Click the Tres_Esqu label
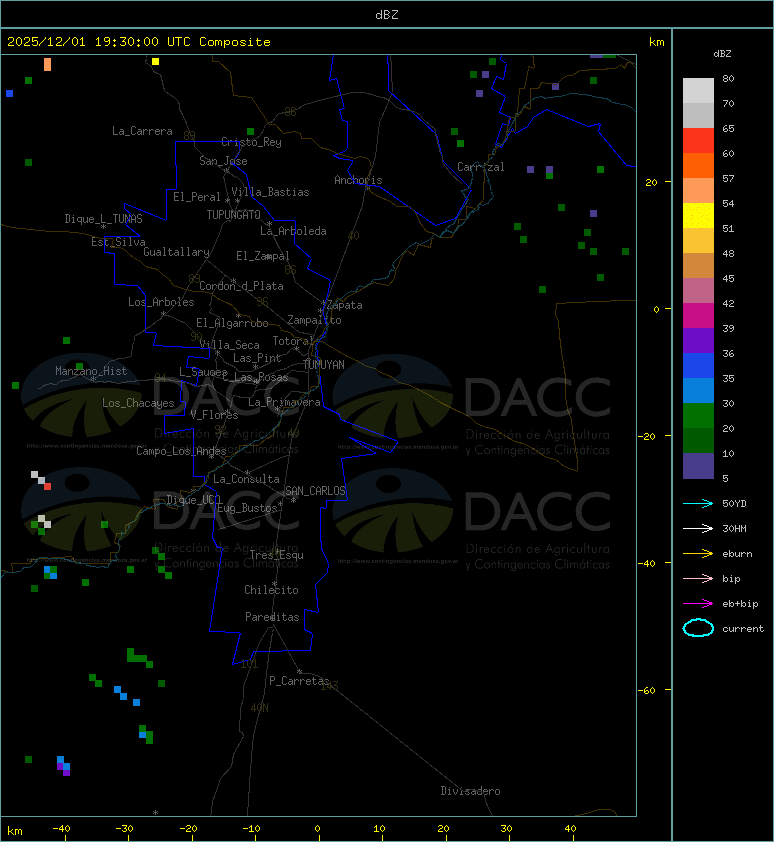The width and height of the screenshot is (774, 842). [277, 555]
